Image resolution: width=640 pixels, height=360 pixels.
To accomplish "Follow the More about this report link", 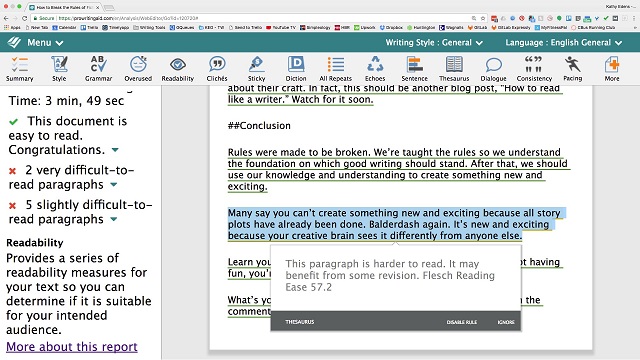I will point(72,347).
